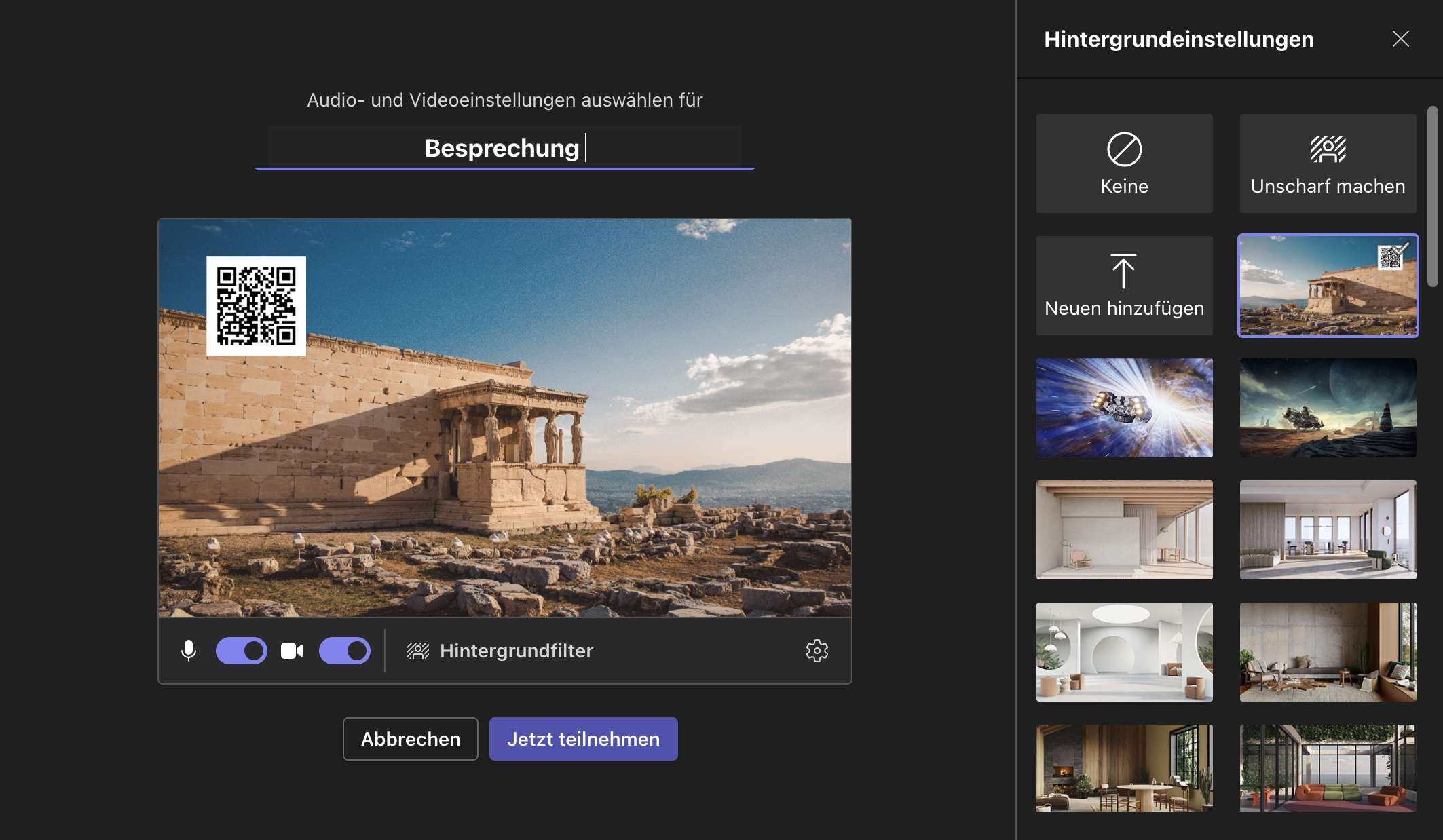Click Hintergrundfilter label text

tap(516, 651)
